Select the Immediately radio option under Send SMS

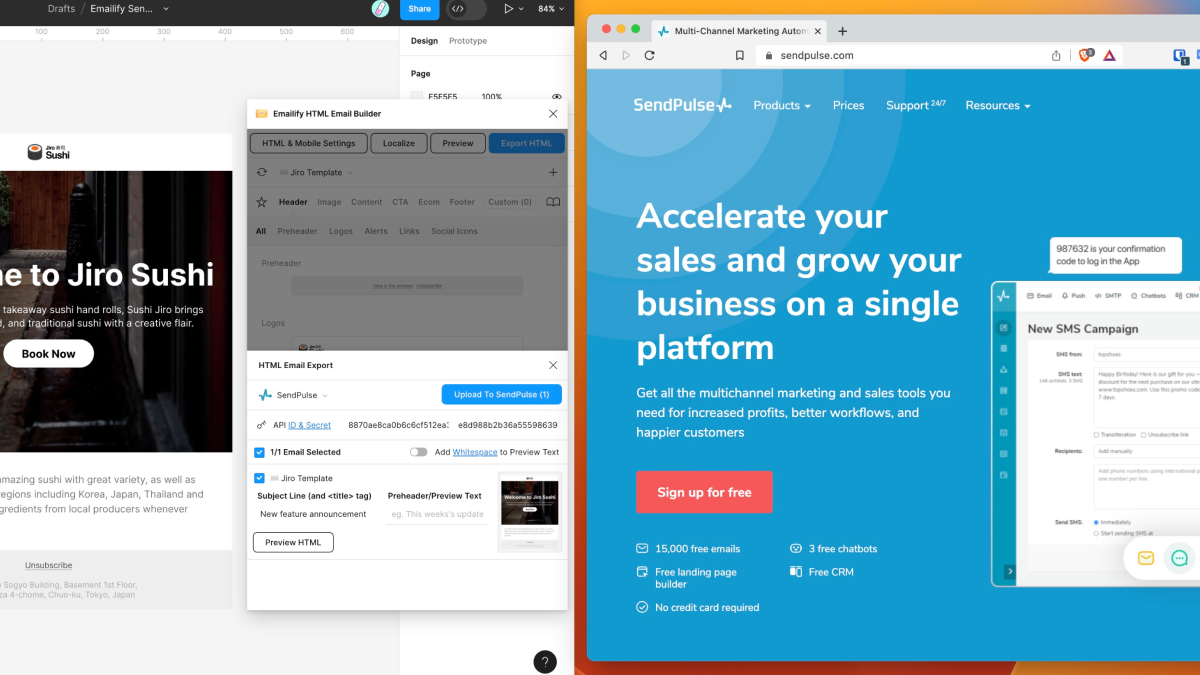1097,522
